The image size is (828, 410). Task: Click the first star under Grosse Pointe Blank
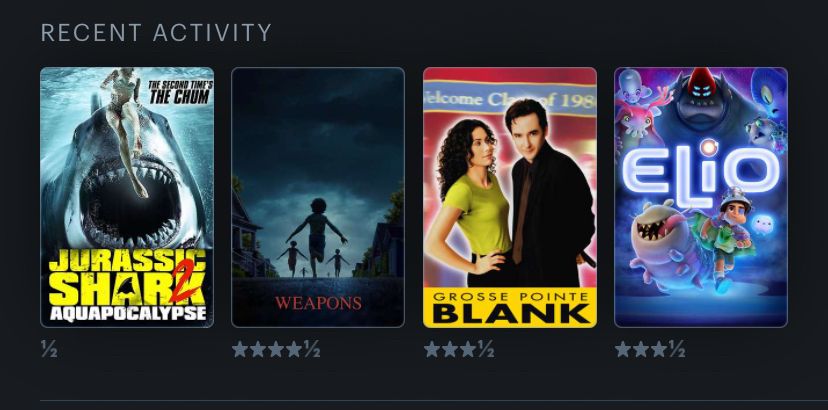tap(432, 349)
